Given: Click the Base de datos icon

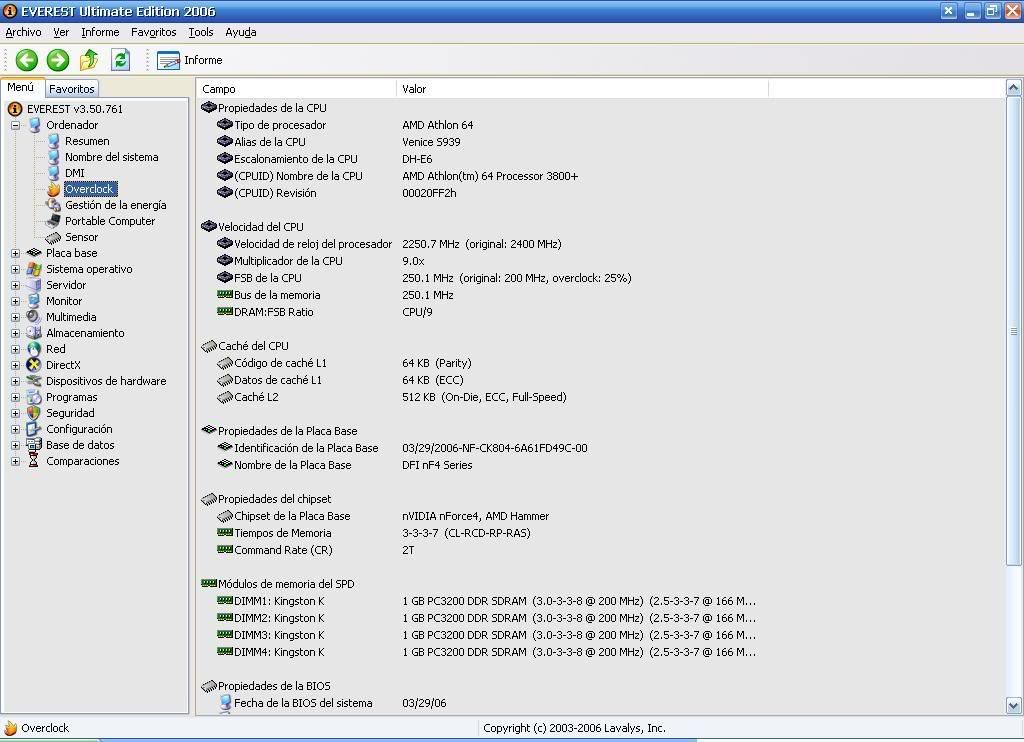Looking at the screenshot, I should point(34,445).
